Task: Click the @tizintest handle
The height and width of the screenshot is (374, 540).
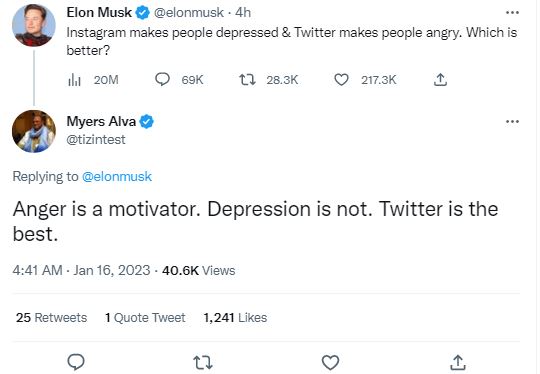Action: [96, 139]
